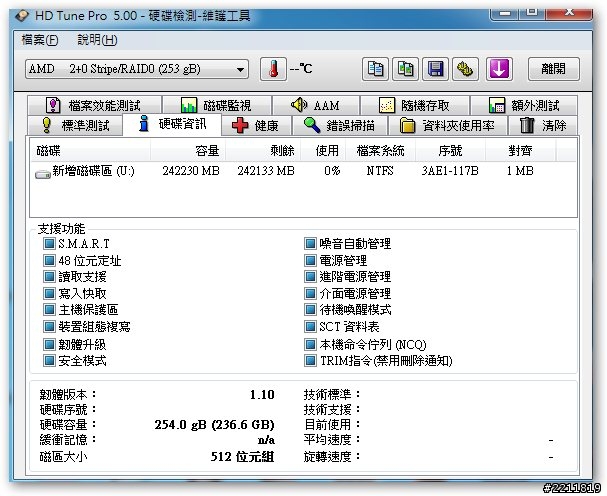Select the 硬碟資訊 tab

coord(172,124)
